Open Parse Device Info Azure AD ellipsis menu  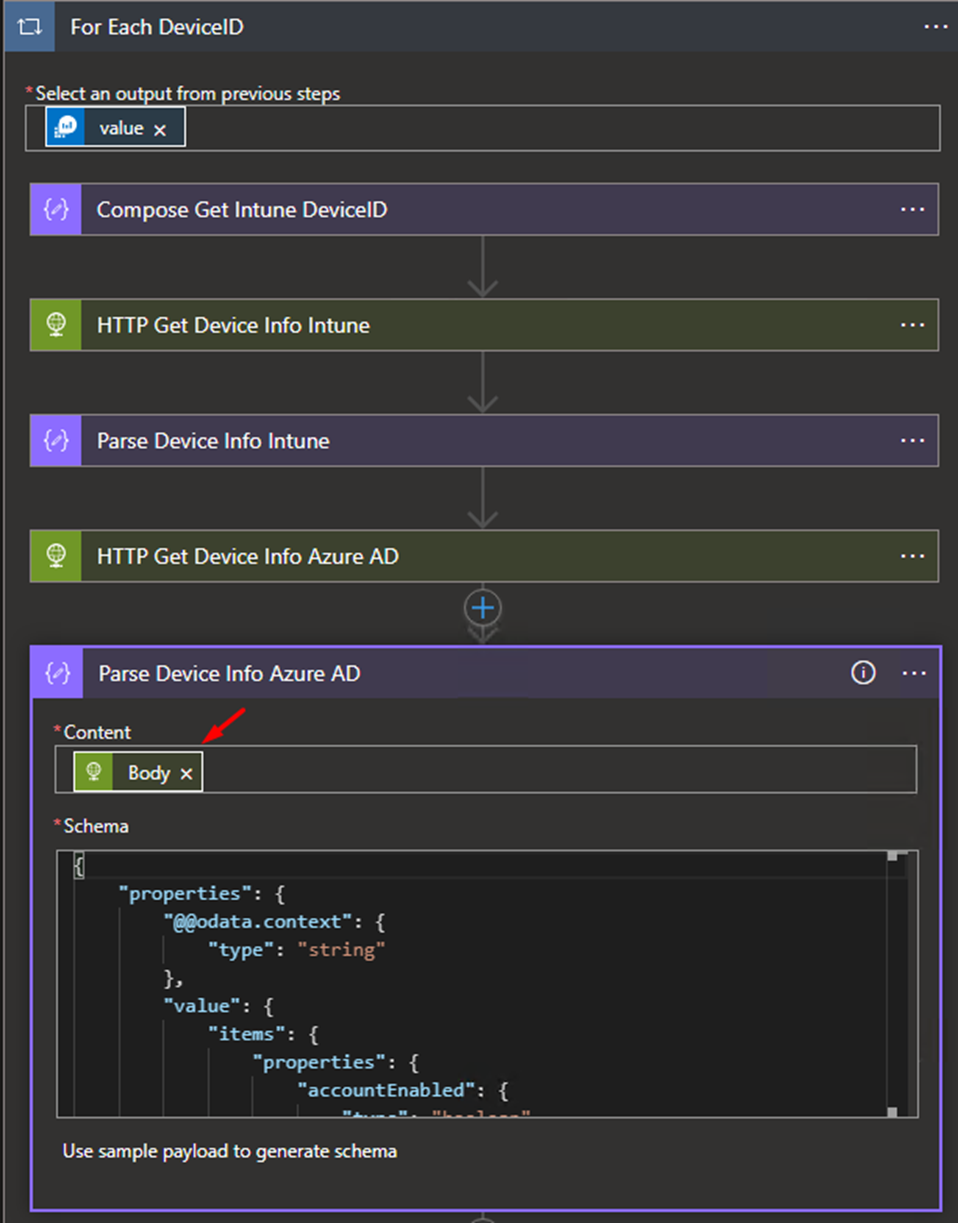coord(914,673)
